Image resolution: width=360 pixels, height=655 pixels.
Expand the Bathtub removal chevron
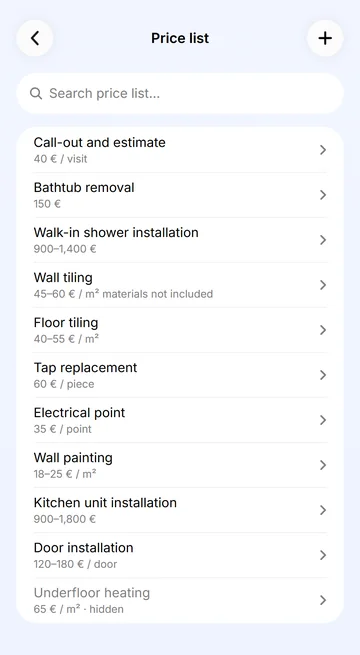click(x=323, y=195)
